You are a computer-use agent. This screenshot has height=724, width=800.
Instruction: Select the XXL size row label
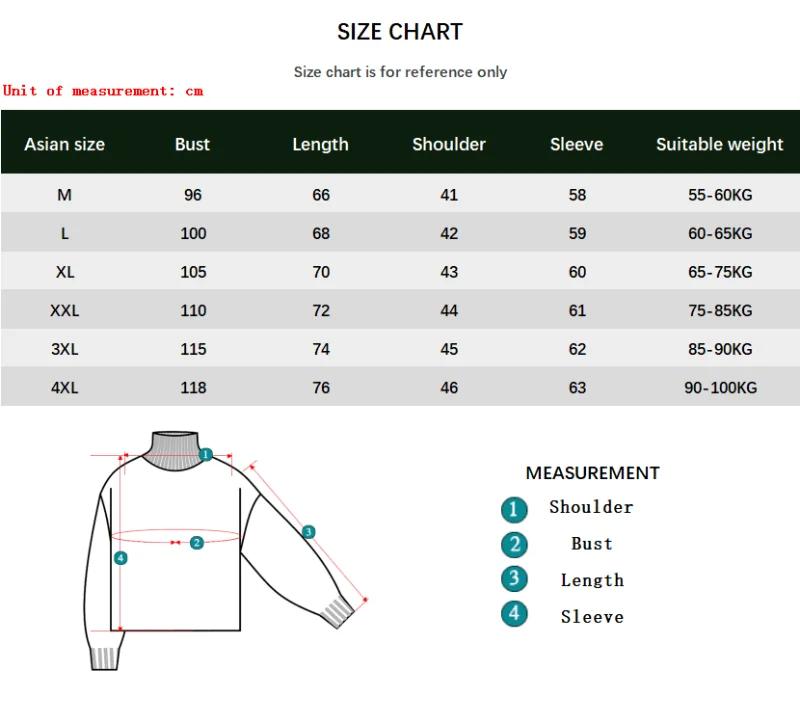pyautogui.click(x=65, y=311)
